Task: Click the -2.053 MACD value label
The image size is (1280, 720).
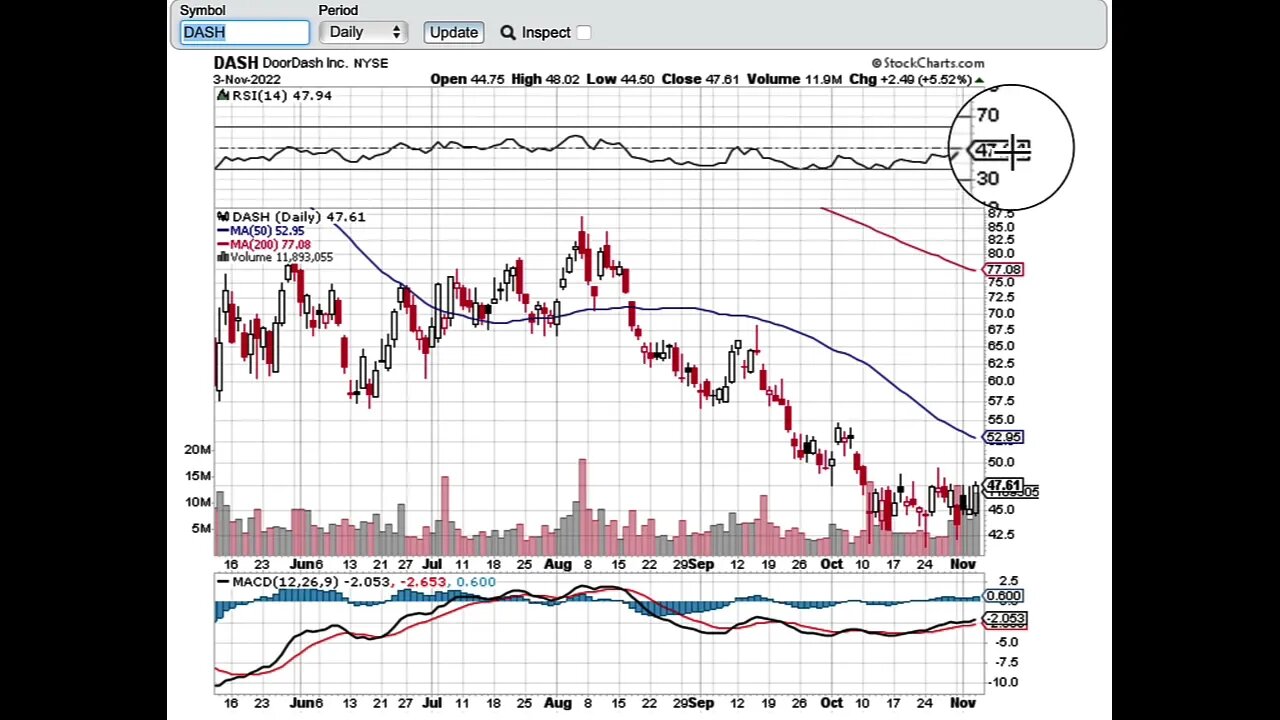Action: (1004, 619)
